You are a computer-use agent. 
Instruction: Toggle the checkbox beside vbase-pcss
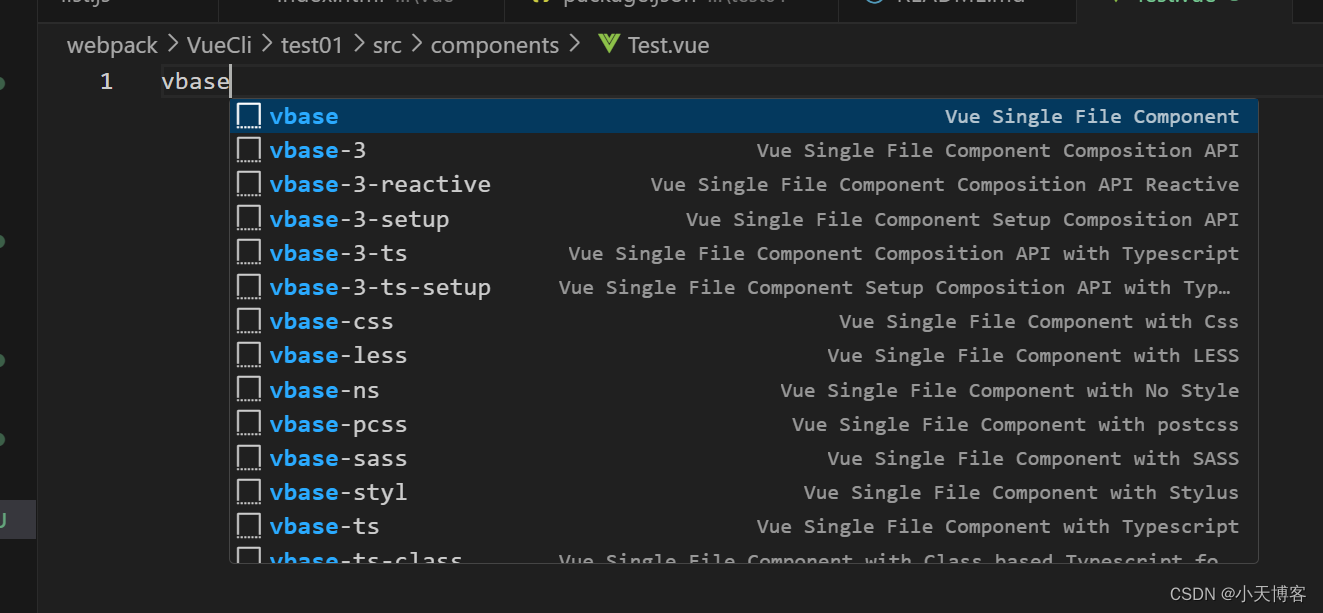tap(248, 423)
